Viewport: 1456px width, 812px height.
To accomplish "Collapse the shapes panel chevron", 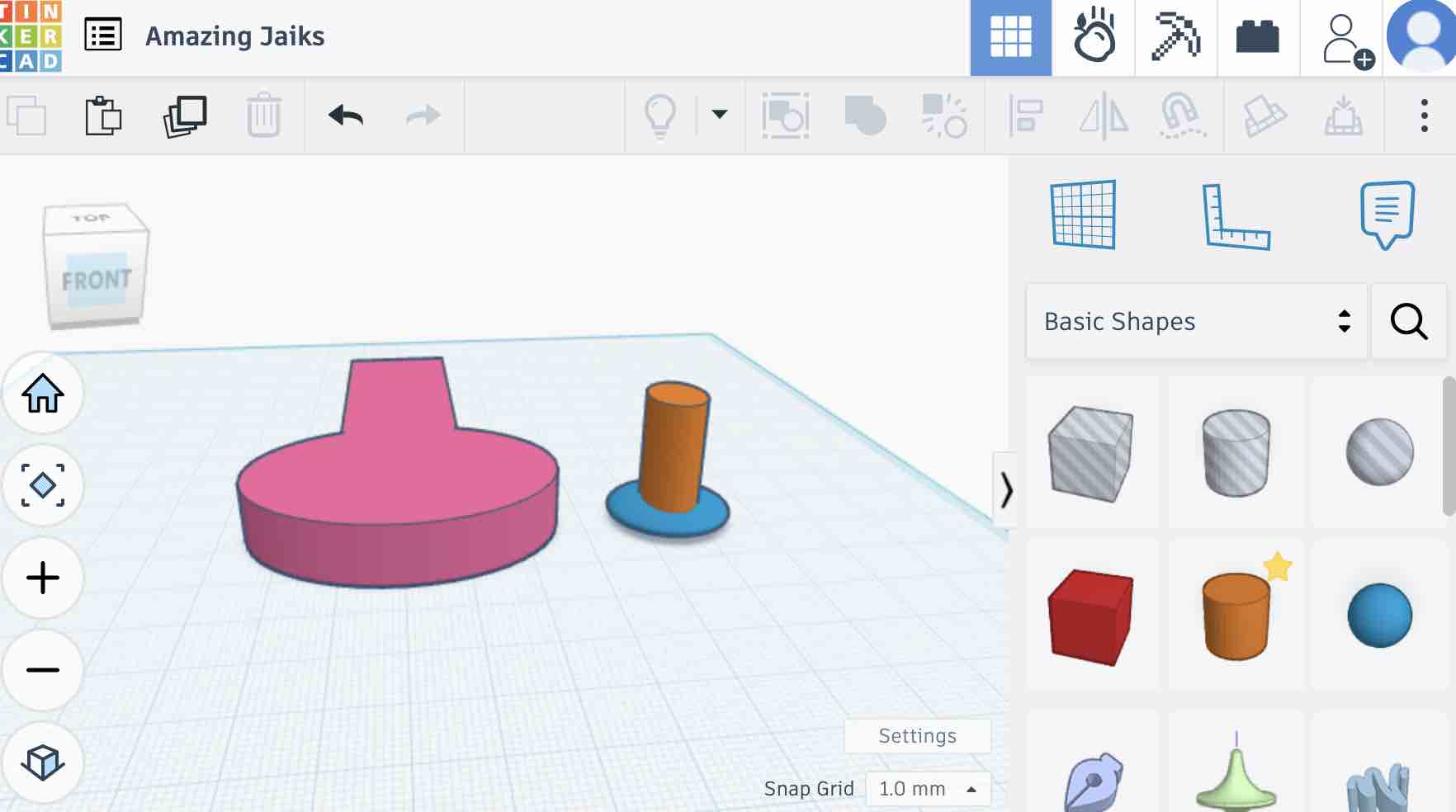I will tap(1005, 490).
